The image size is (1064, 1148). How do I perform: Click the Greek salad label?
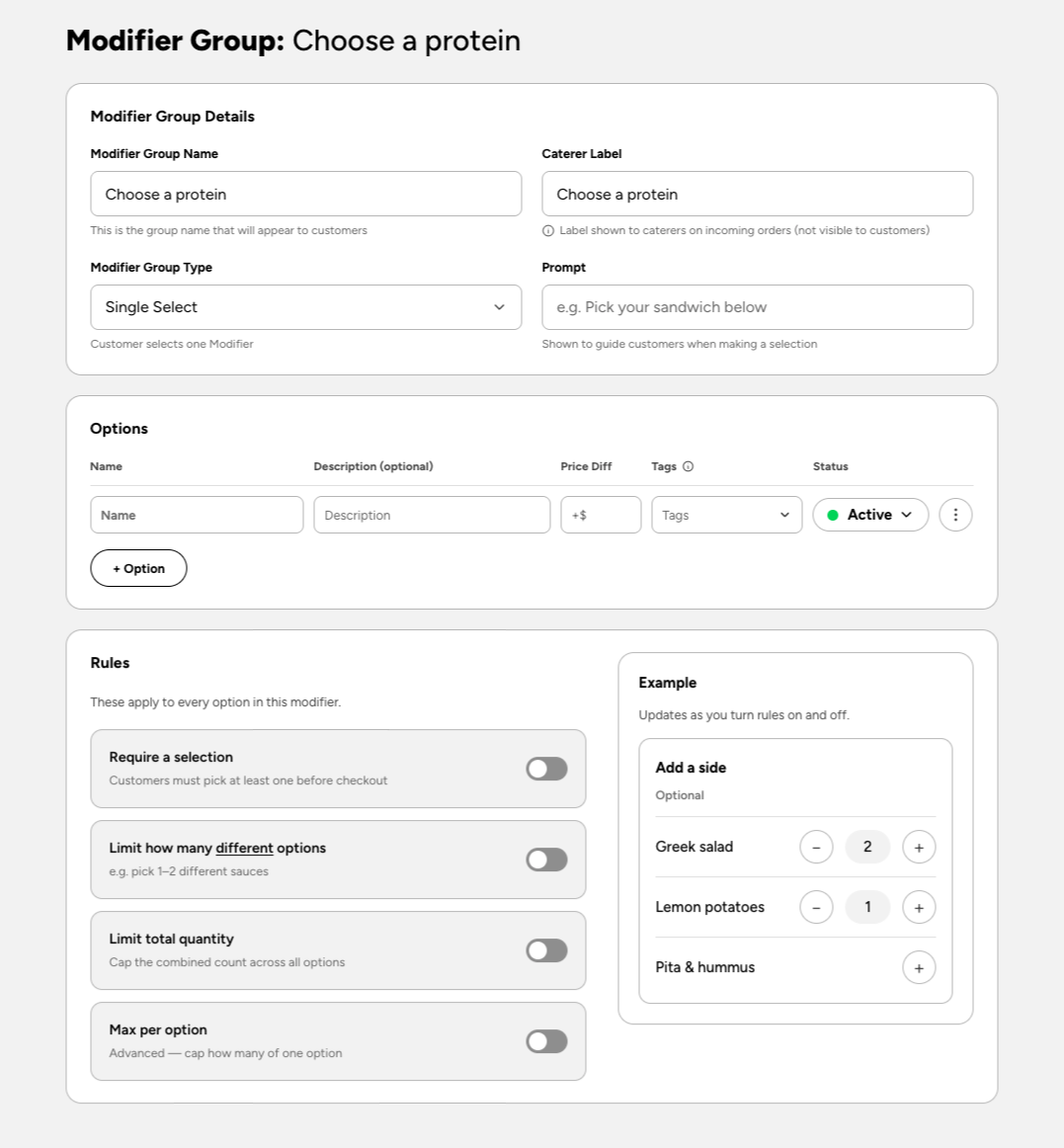click(x=695, y=847)
